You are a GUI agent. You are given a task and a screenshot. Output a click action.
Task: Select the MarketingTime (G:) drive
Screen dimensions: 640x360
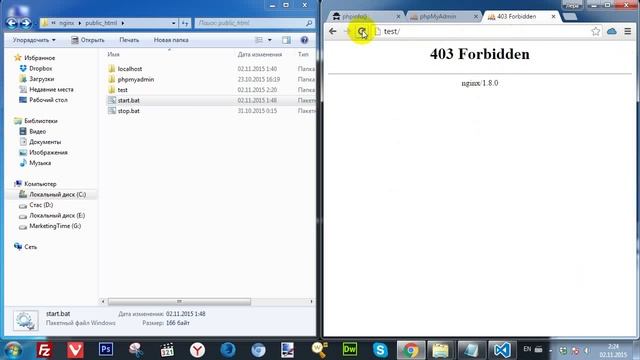55,226
